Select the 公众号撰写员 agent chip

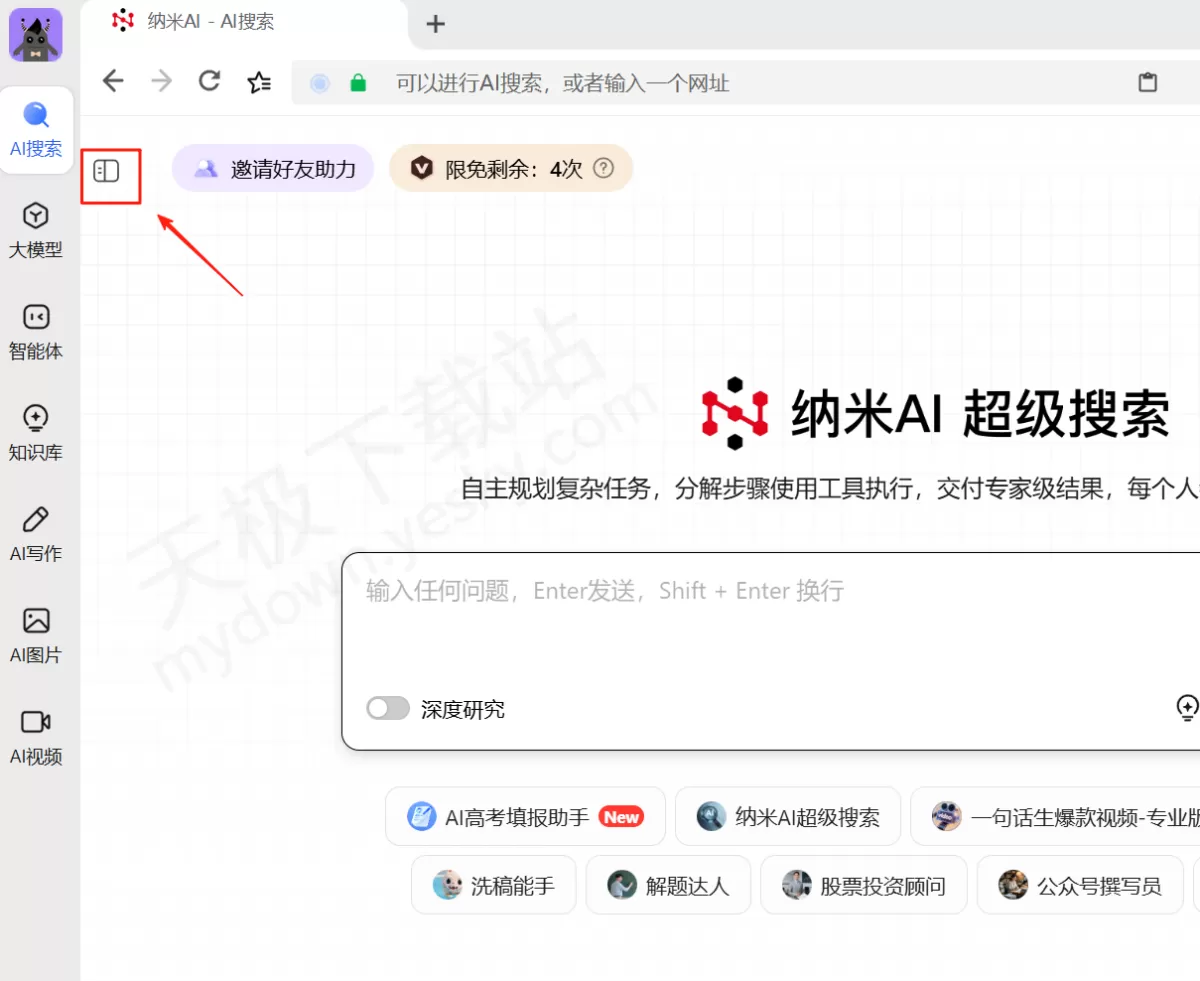click(x=1080, y=885)
